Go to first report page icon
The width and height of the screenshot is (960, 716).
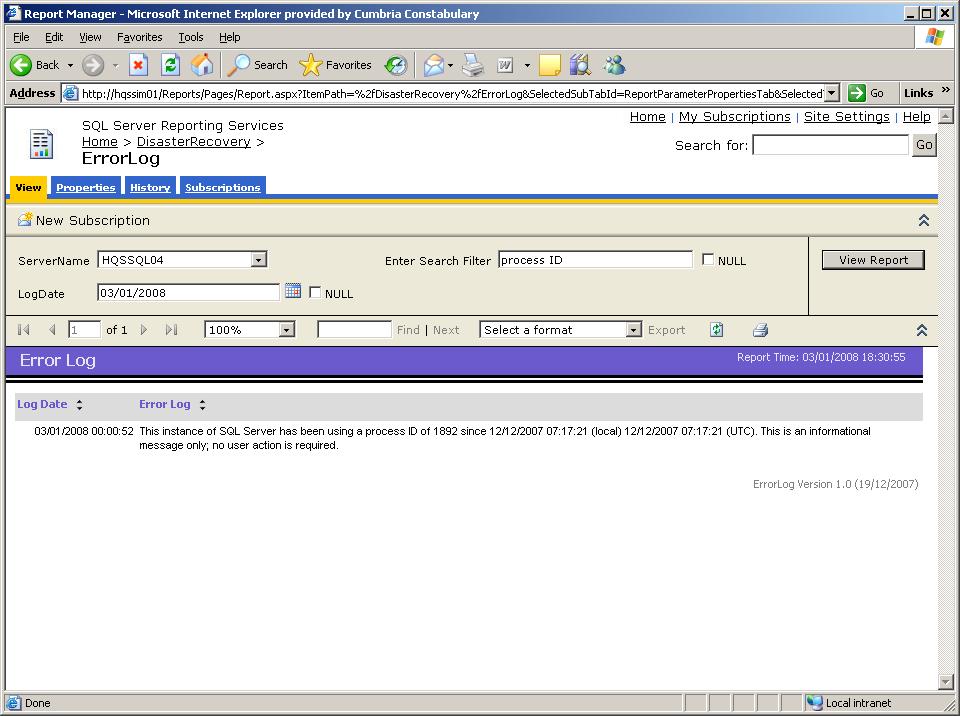coord(24,330)
